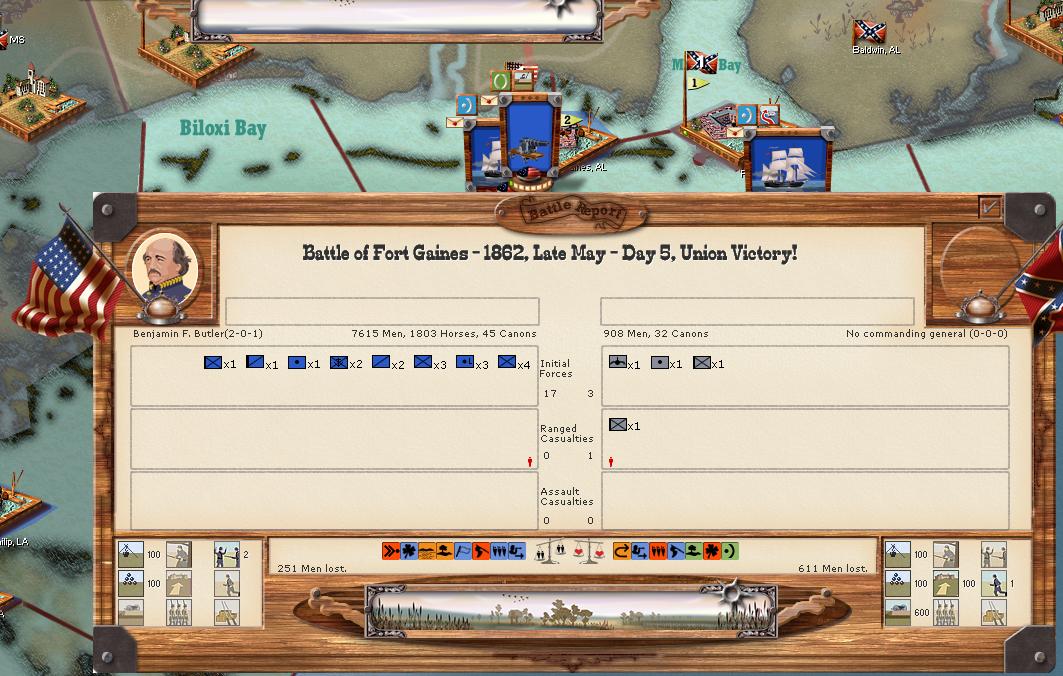Screen dimensions: 1063x676
Task: Click the Confederate empty unit name field
Action: [757, 311]
